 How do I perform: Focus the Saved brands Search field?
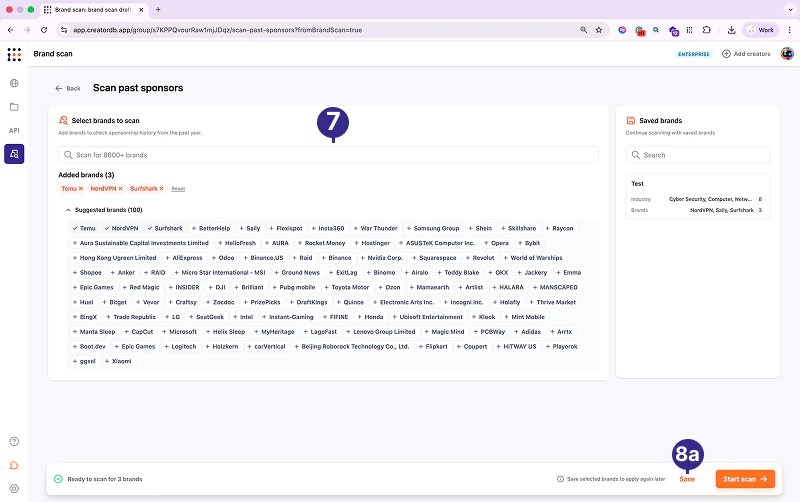tap(697, 155)
